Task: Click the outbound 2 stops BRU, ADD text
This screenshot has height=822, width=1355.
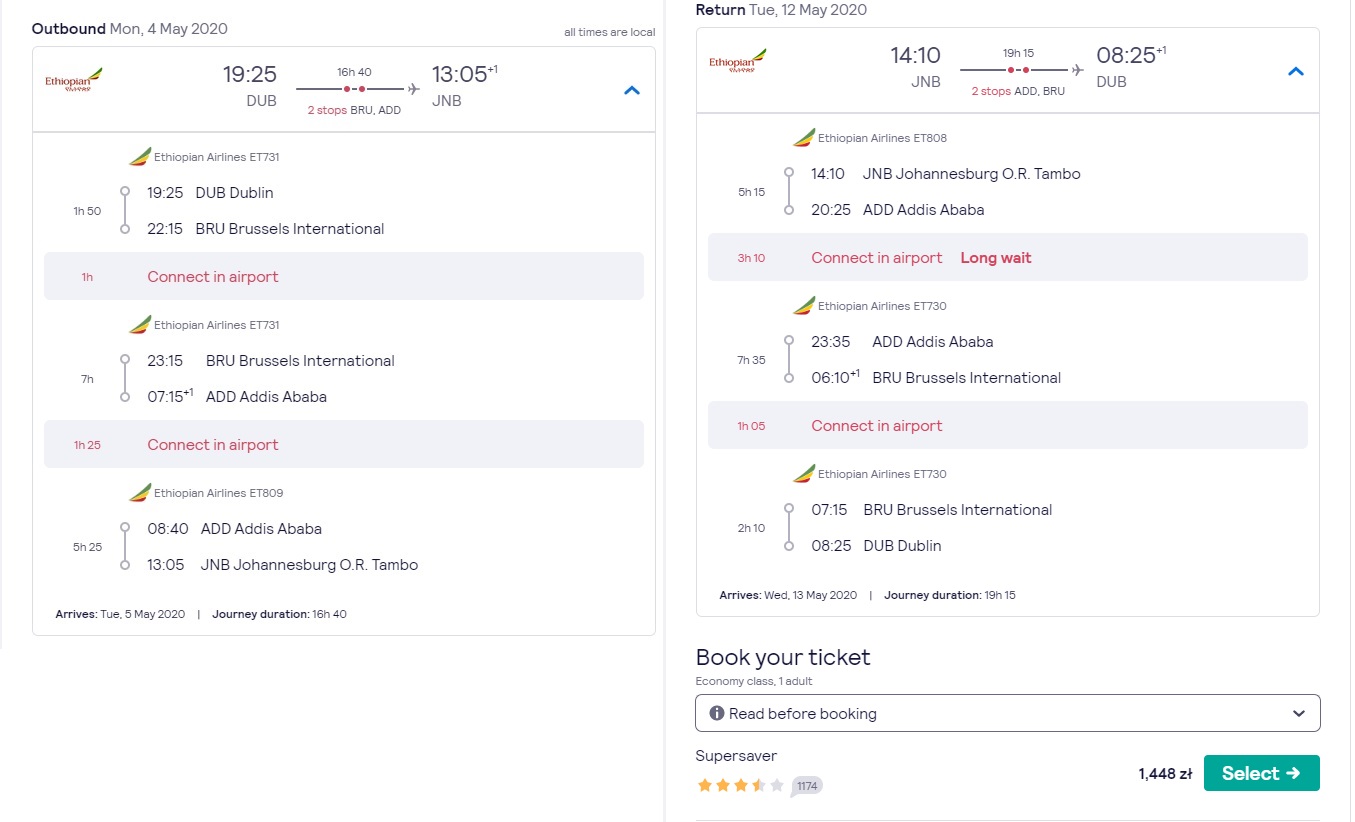Action: 354,110
